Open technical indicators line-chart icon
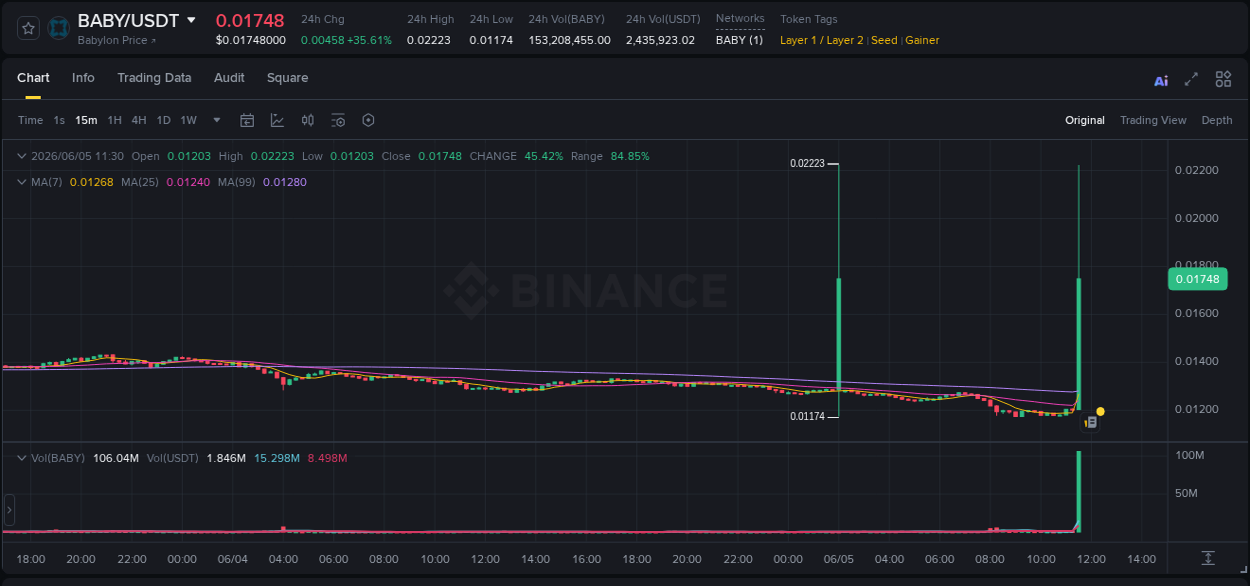 277,120
